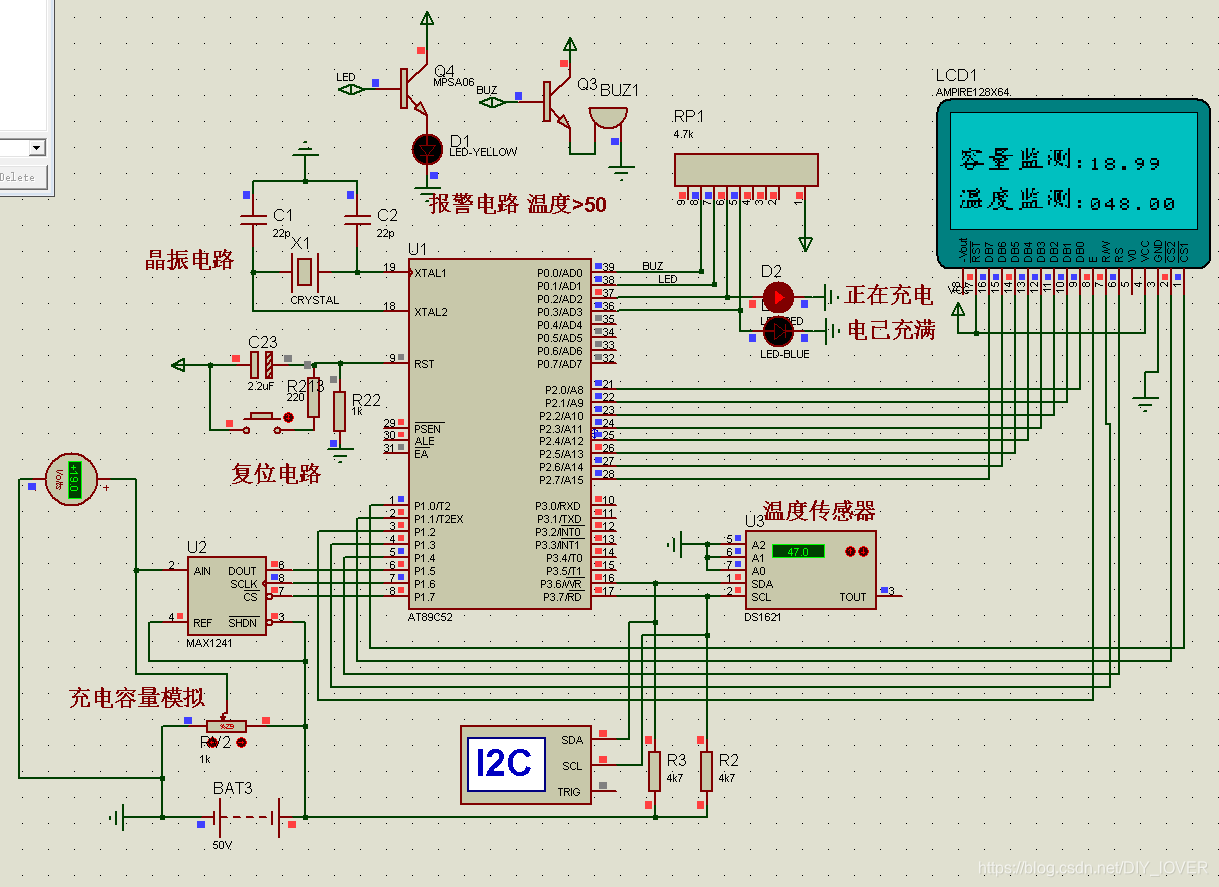Select the U1 AT89C52 microcontroller
The height and width of the screenshot is (887, 1219).
[x=499, y=433]
